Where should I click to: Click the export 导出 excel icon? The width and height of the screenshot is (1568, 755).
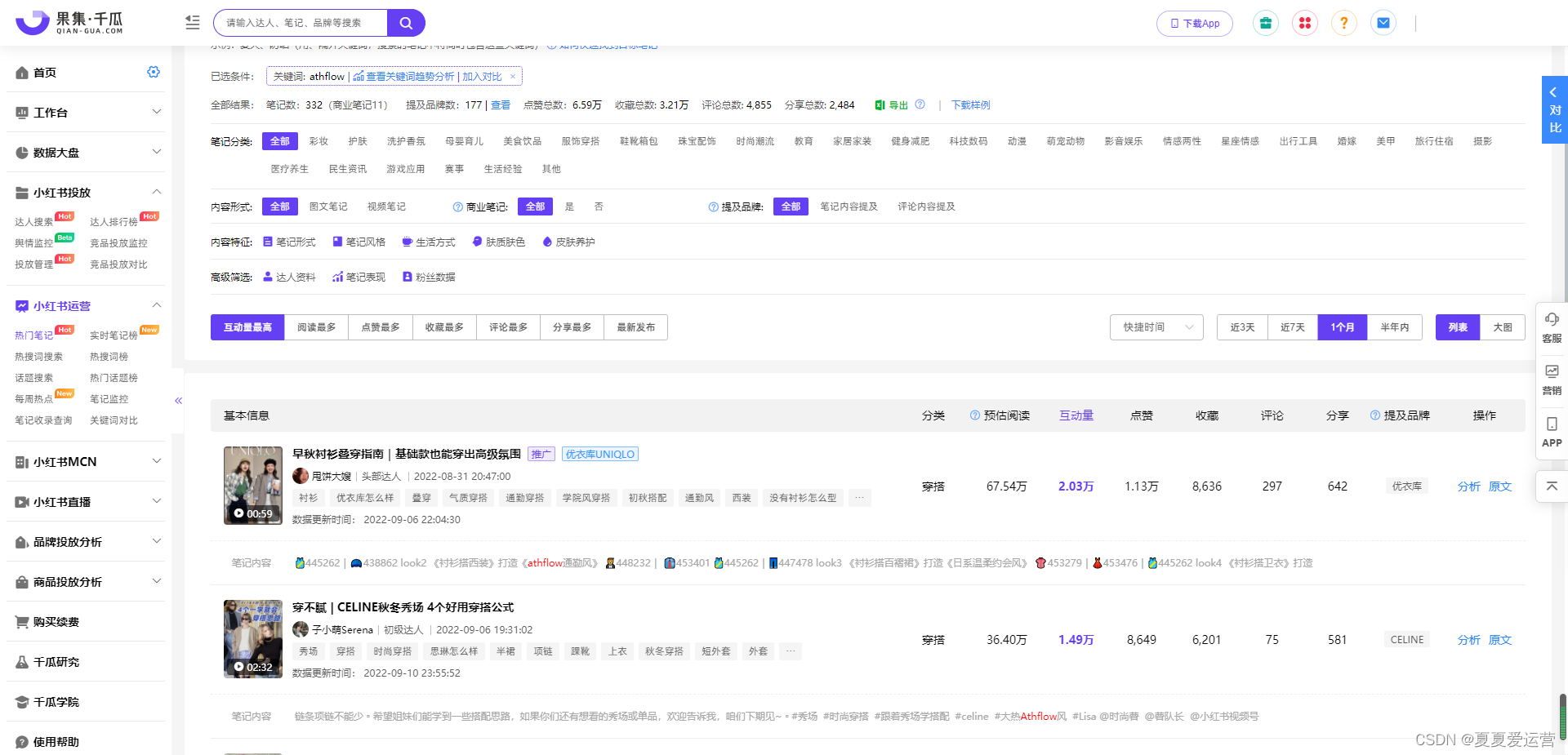[x=880, y=105]
